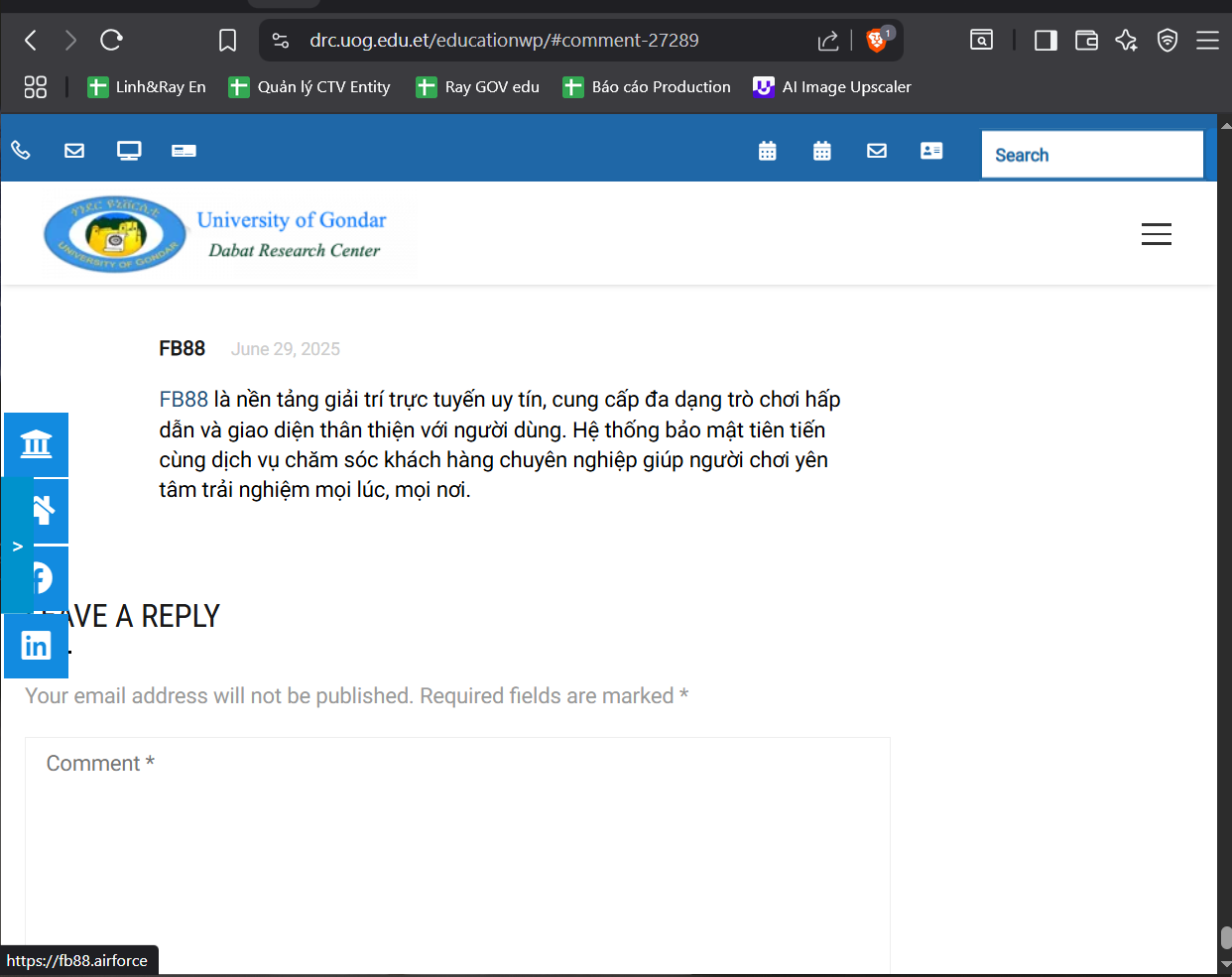Open Quản lý CTV Entity bookmark
The width and height of the screenshot is (1232, 977).
point(309,87)
